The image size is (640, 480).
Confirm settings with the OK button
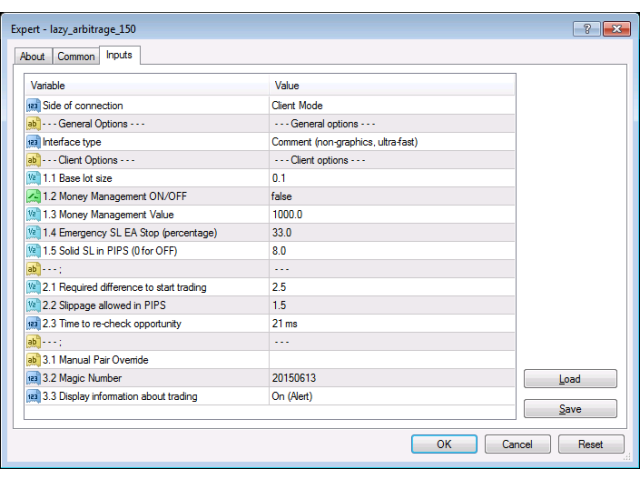tap(444, 444)
